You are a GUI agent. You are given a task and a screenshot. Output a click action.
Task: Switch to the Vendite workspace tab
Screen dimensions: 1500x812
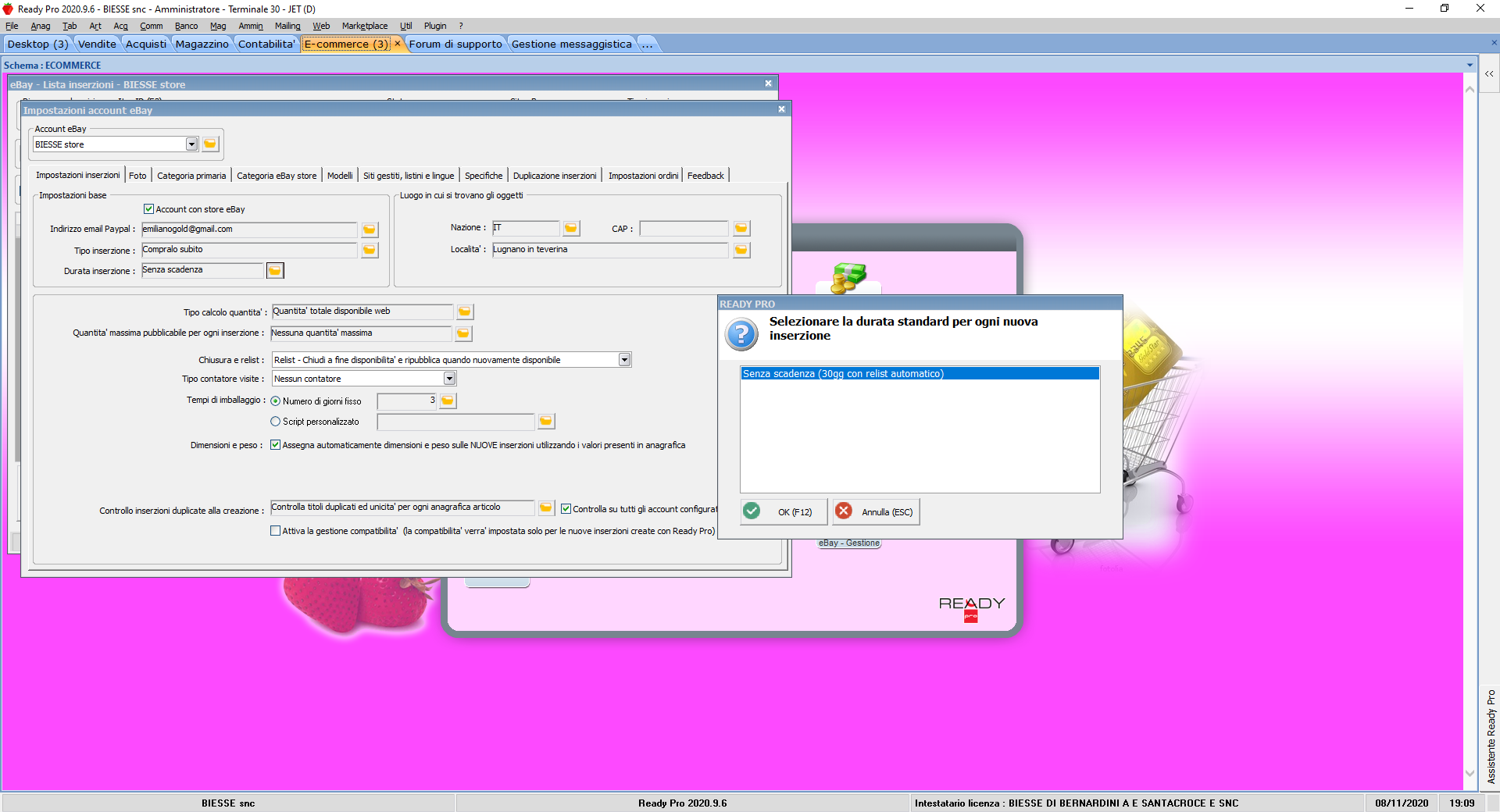(97, 44)
